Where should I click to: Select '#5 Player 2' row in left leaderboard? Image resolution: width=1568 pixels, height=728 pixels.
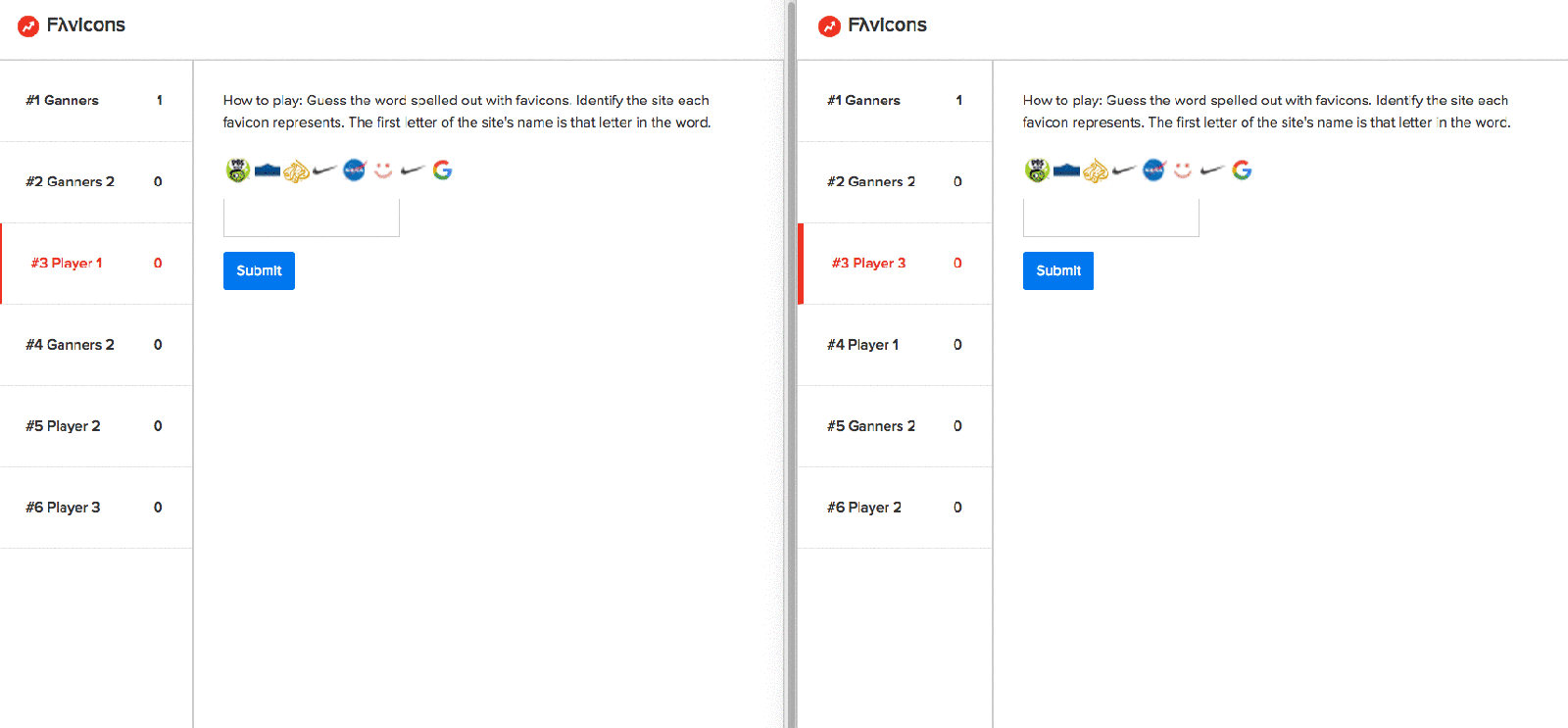point(96,426)
